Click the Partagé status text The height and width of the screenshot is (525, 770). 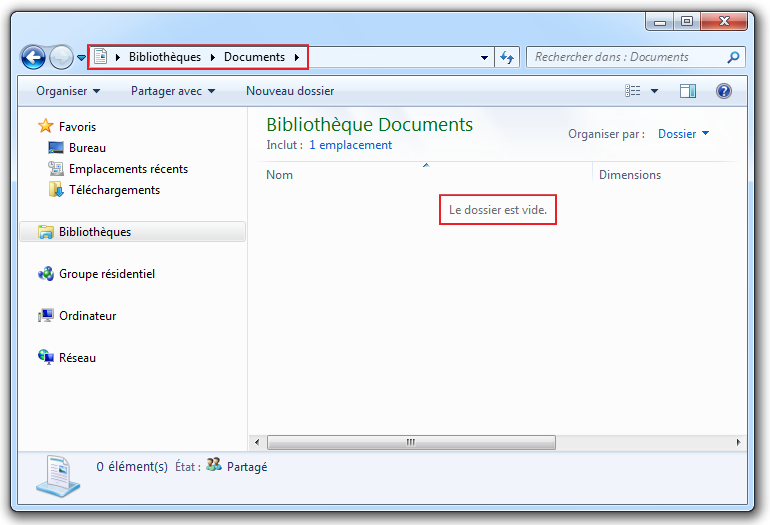(x=247, y=467)
